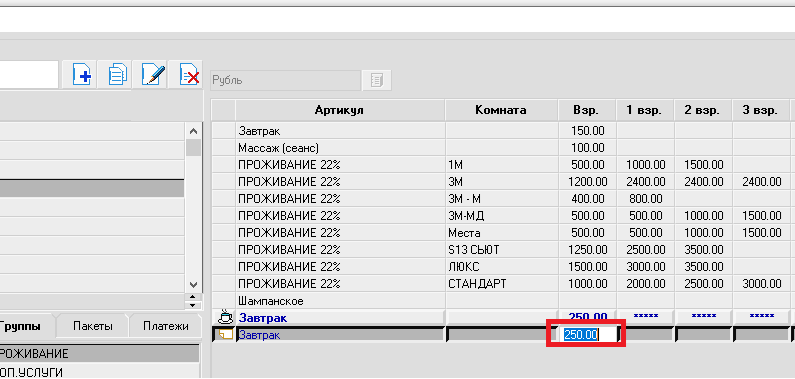Viewport: 795px width, 379px height.
Task: Click the Артикул column header
Action: pyautogui.click(x=340, y=110)
